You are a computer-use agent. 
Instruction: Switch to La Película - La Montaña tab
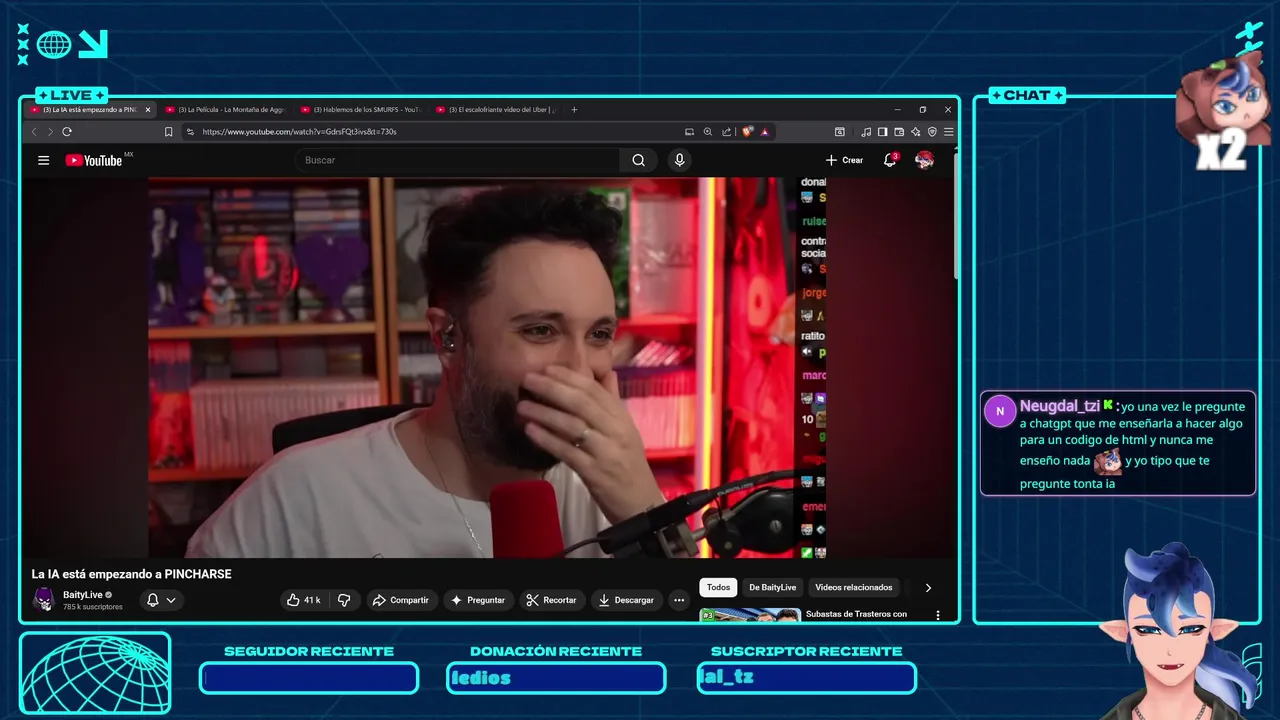[225, 110]
